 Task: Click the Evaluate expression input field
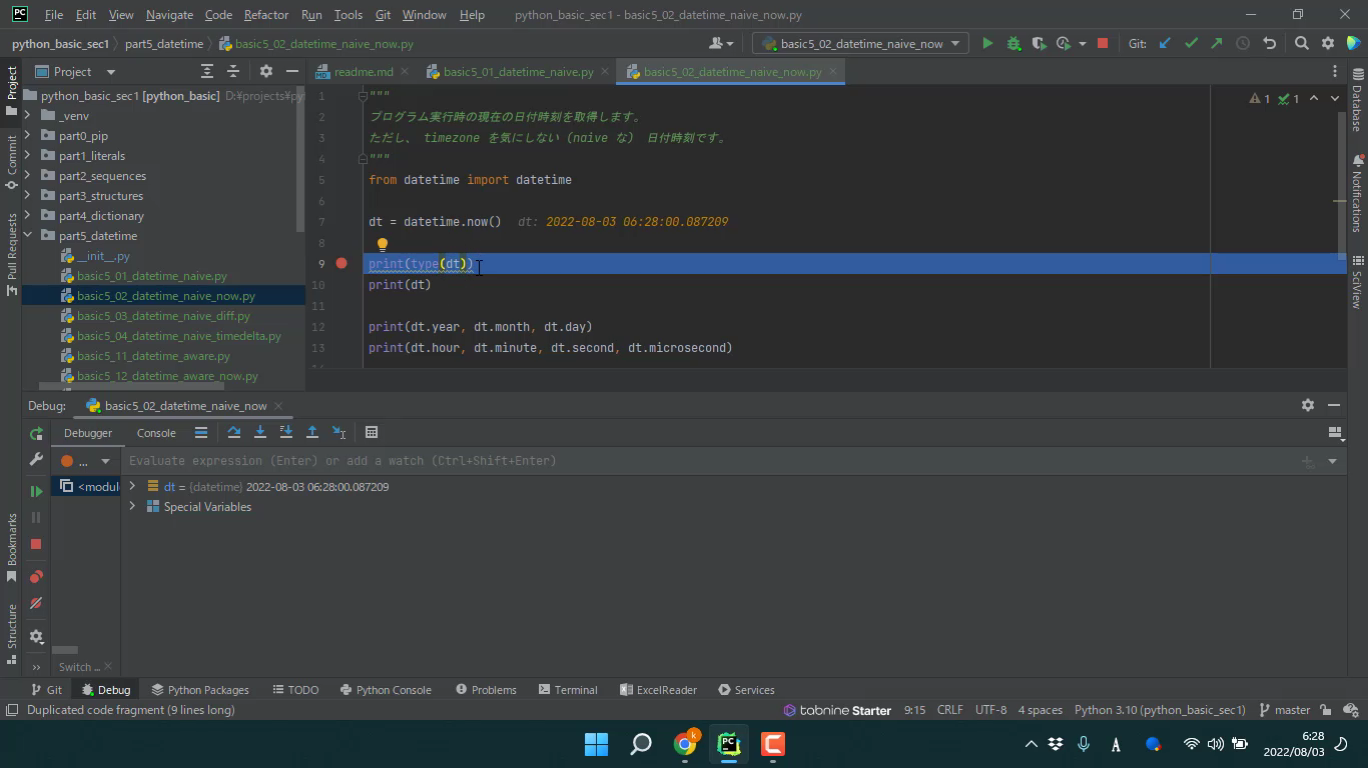pyautogui.click(x=700, y=461)
